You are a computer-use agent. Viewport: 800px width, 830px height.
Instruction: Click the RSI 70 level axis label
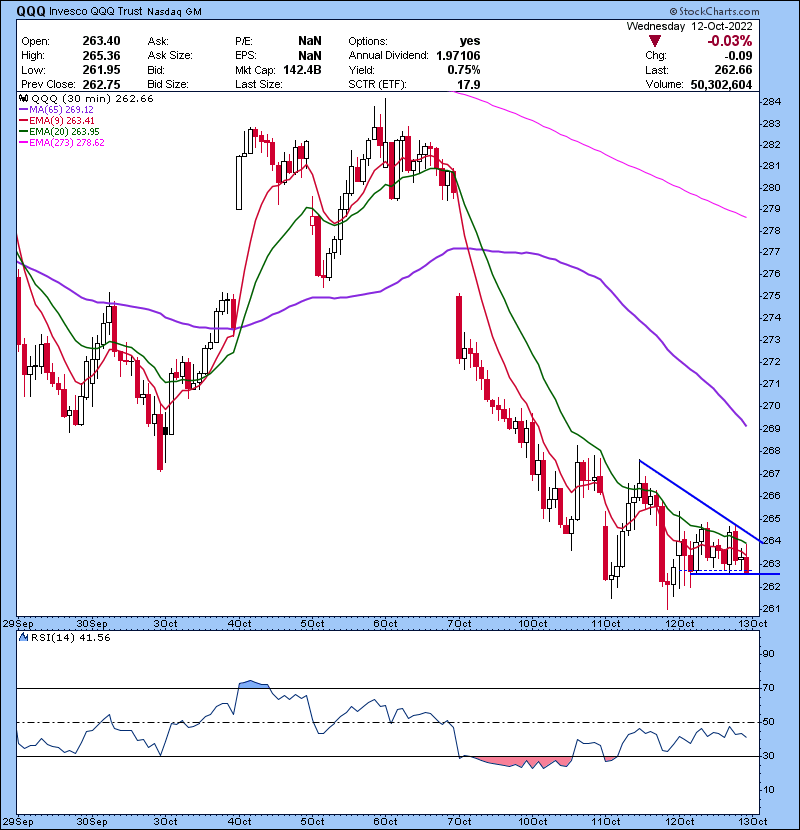click(768, 688)
